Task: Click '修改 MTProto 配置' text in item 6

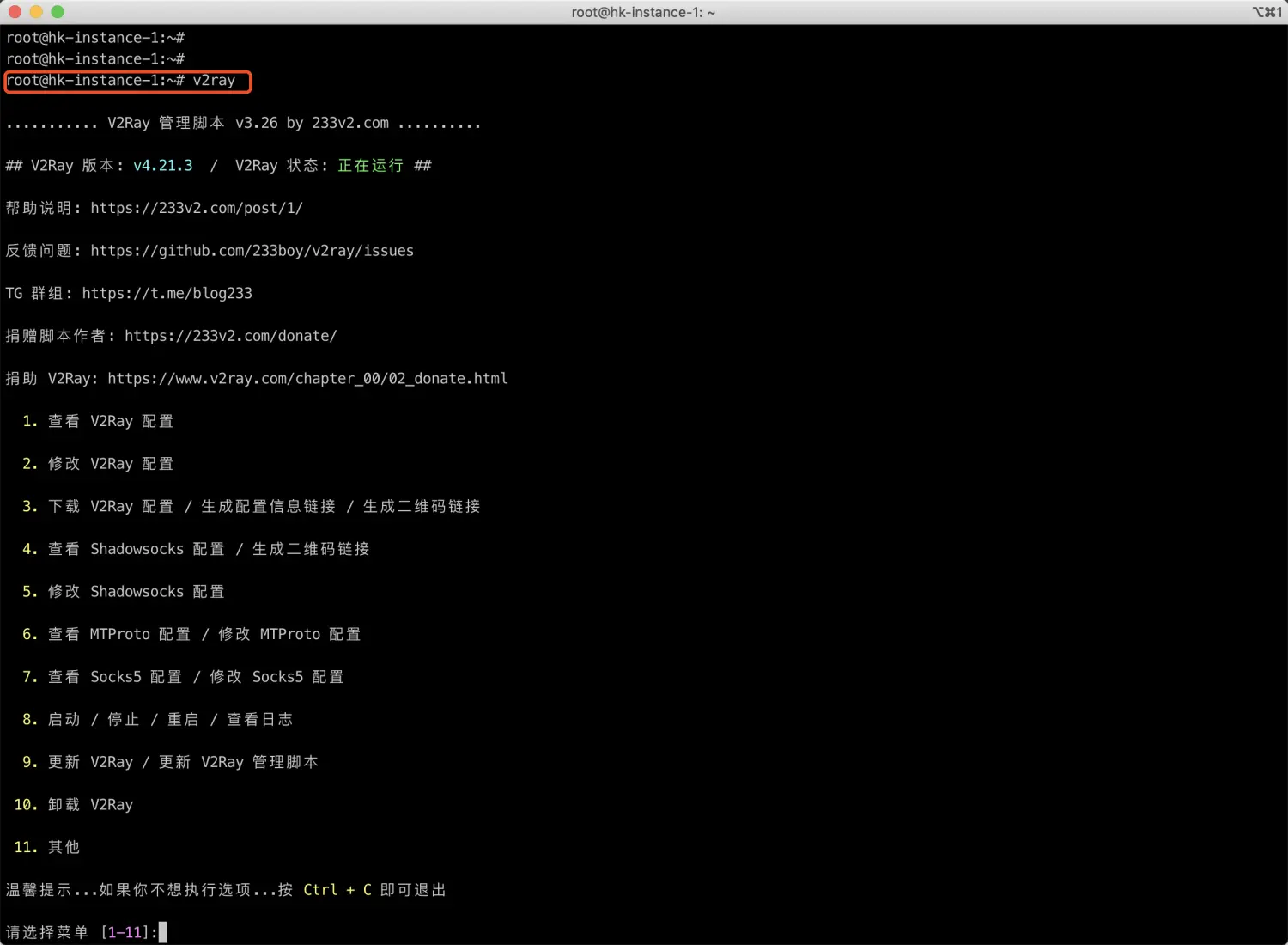Action: click(x=289, y=634)
